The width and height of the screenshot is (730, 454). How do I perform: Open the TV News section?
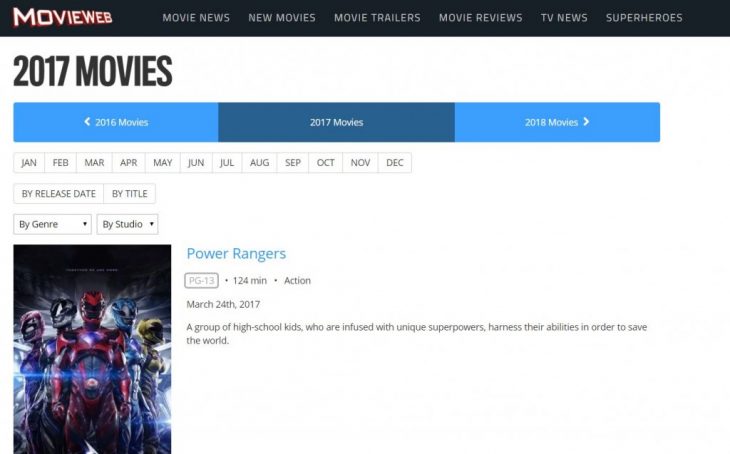point(564,18)
